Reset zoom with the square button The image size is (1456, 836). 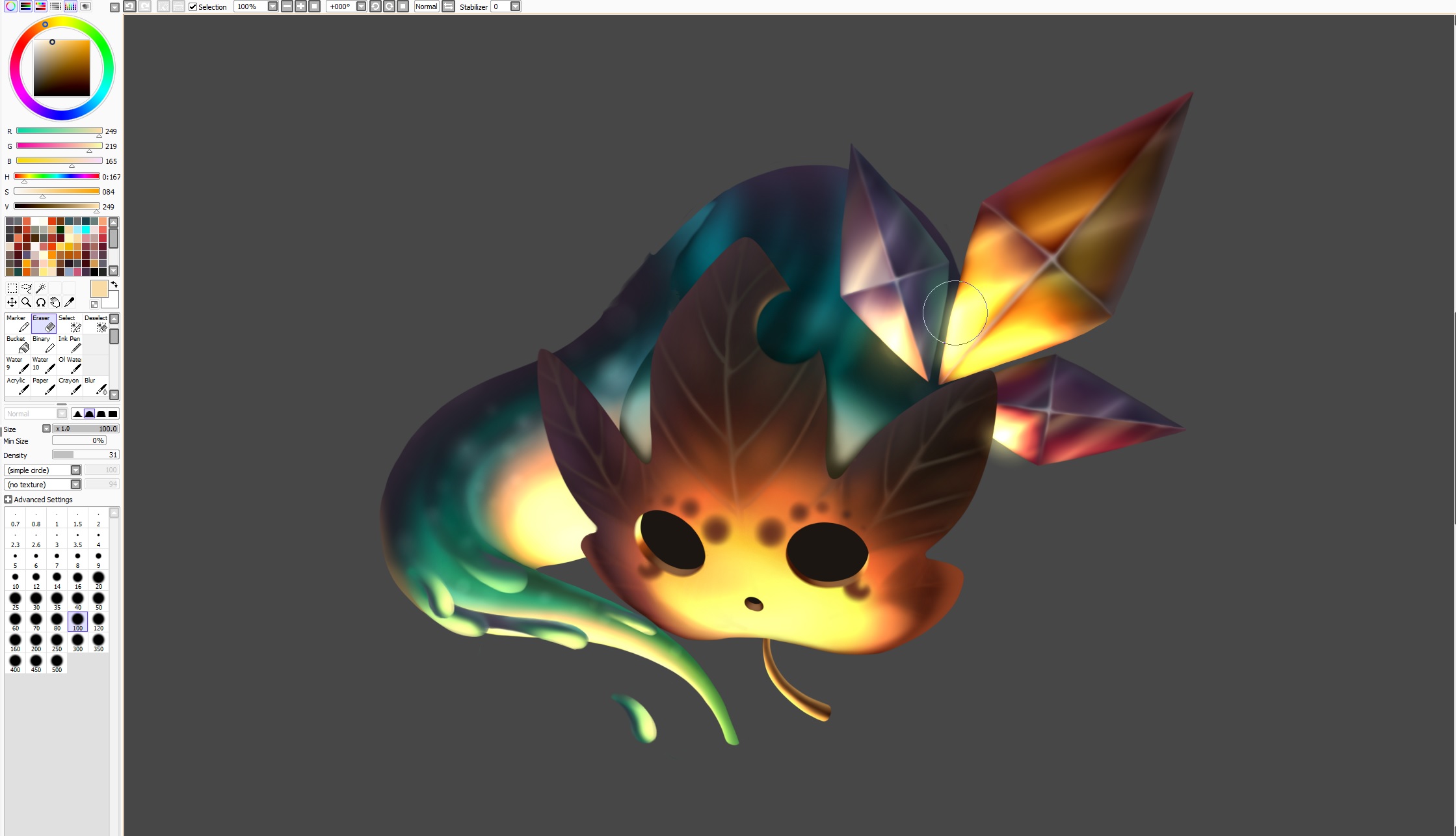point(314,7)
